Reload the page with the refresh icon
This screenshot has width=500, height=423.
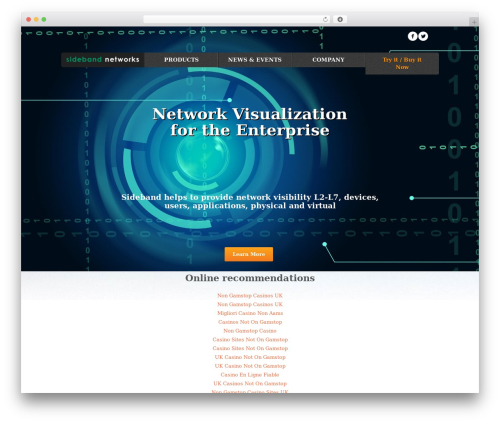[325, 19]
